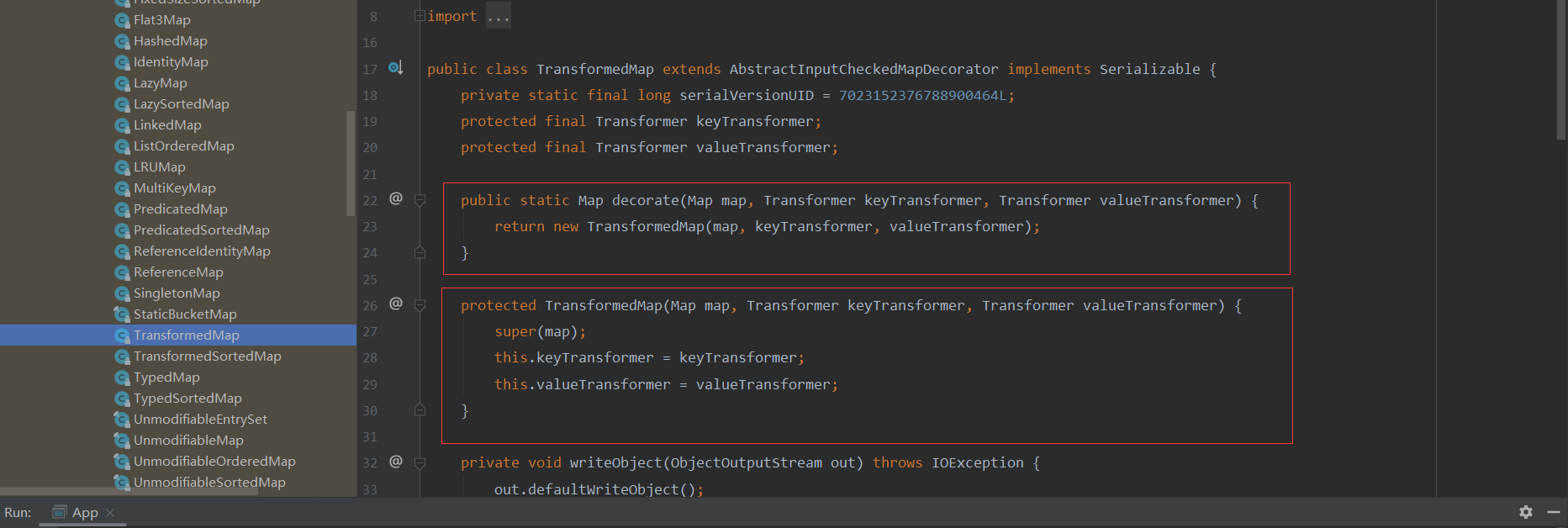1568x528 pixels.
Task: Click super call on line 27
Action: coord(515,331)
